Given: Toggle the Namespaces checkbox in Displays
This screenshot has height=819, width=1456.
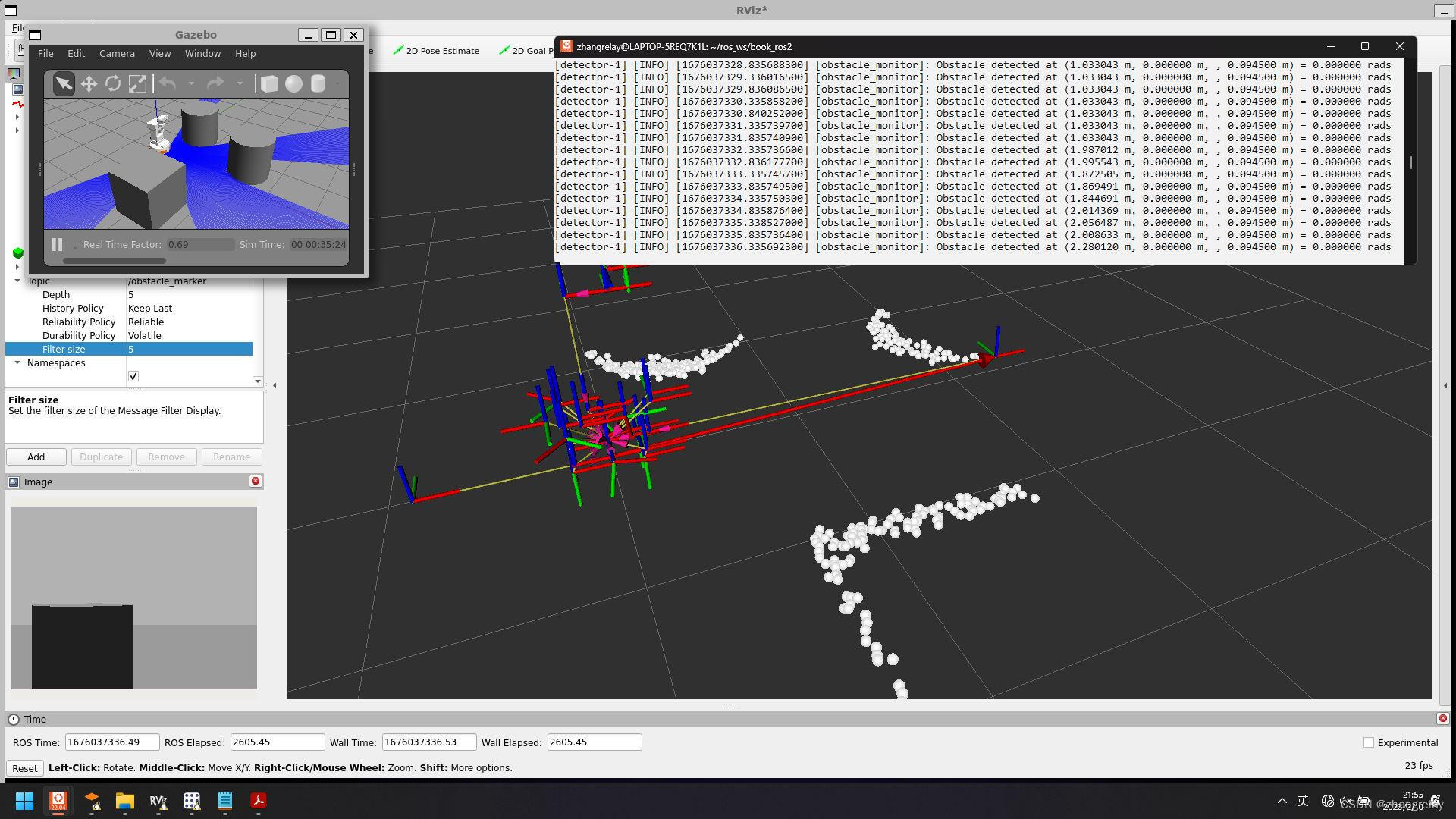Looking at the screenshot, I should [133, 376].
